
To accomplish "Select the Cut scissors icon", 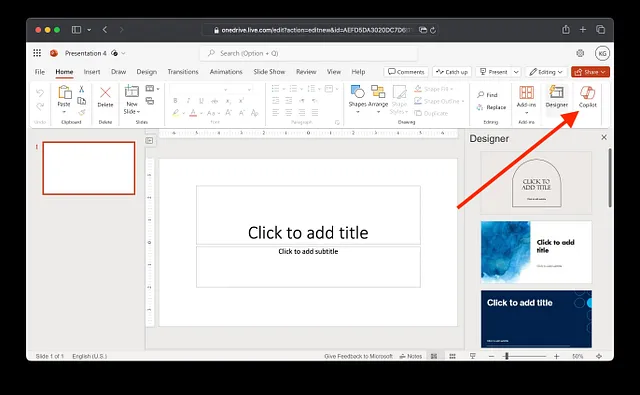I will tap(81, 89).
